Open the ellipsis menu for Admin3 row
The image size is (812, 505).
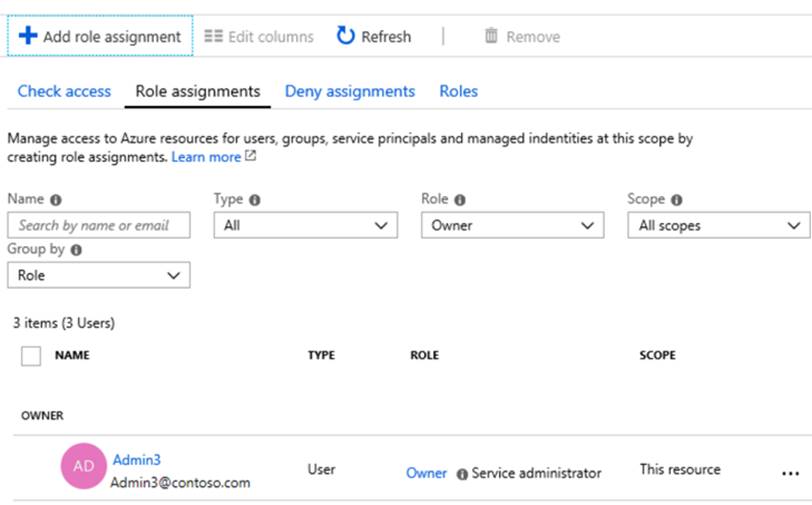(791, 473)
